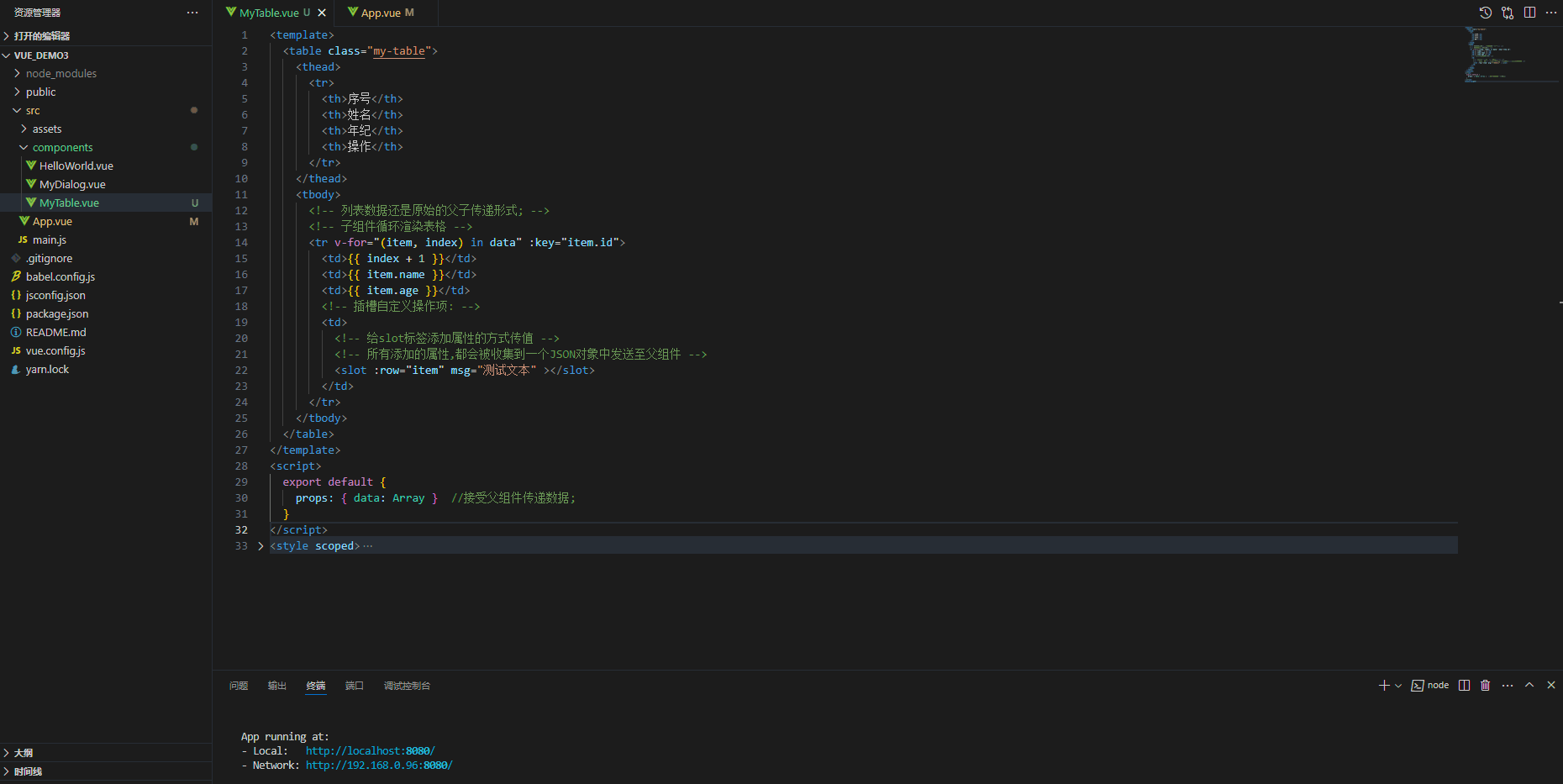Click the Vue icon beside App.vue in the file tree
The height and width of the screenshot is (784, 1563).
[24, 221]
